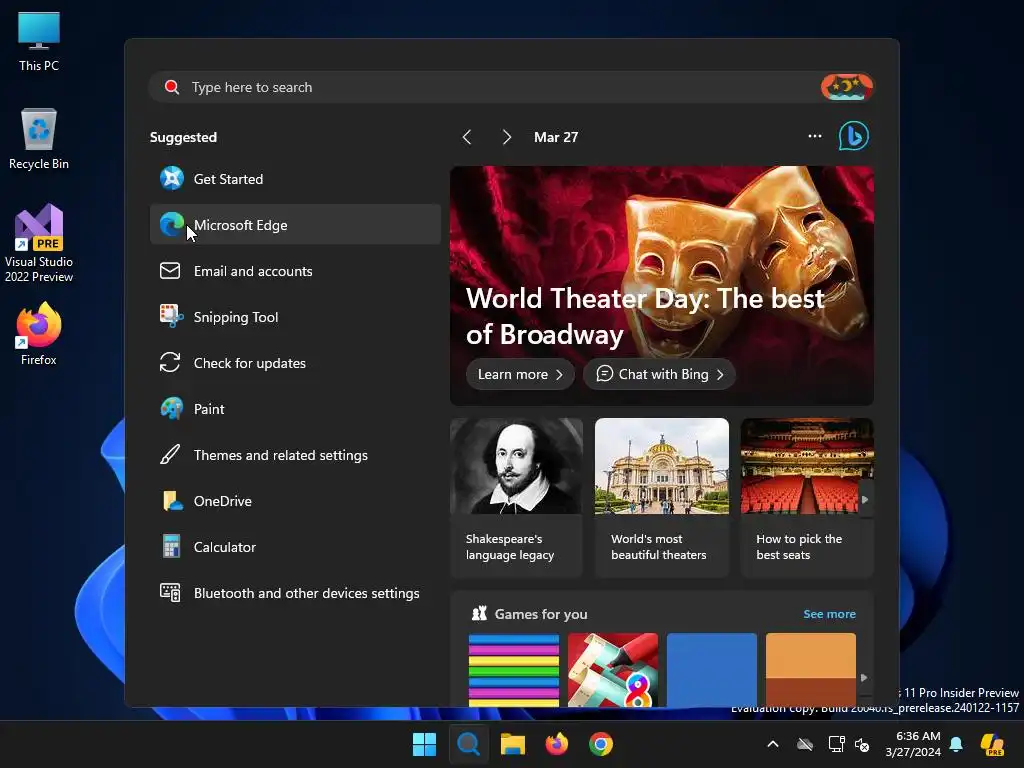
Task: Expand the hidden system tray icons chevron
Action: point(773,744)
